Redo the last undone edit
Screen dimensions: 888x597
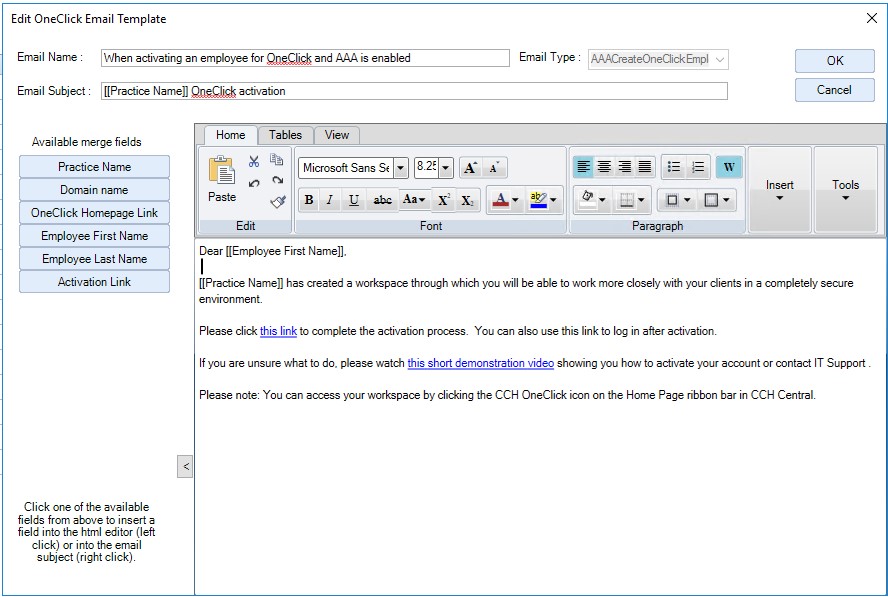tap(277, 181)
